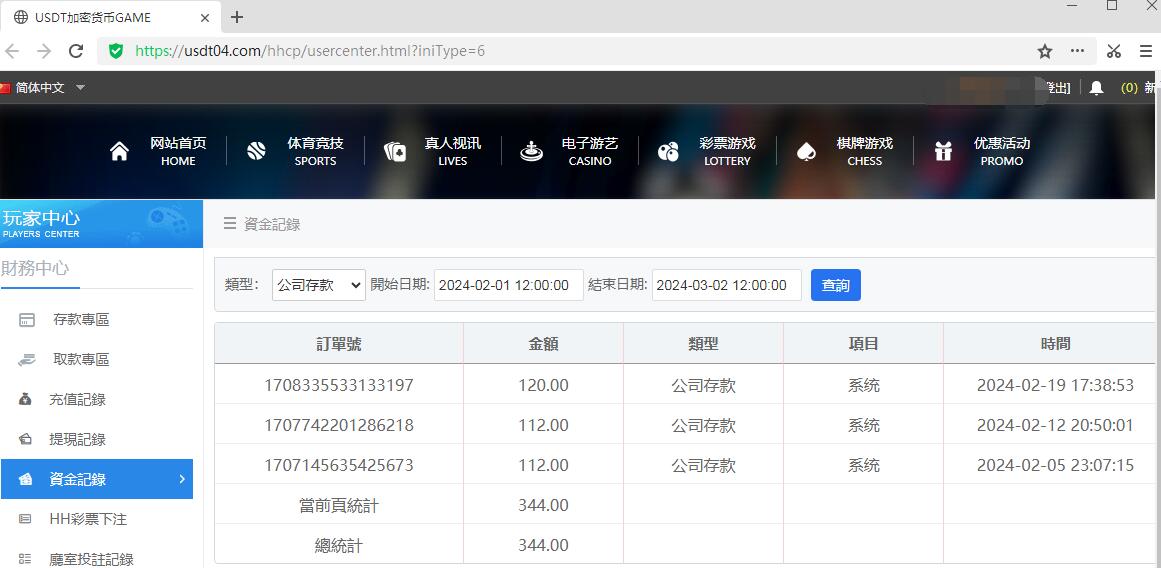Click the playing cards LIVES icon
The height and width of the screenshot is (568, 1161).
[395, 152]
